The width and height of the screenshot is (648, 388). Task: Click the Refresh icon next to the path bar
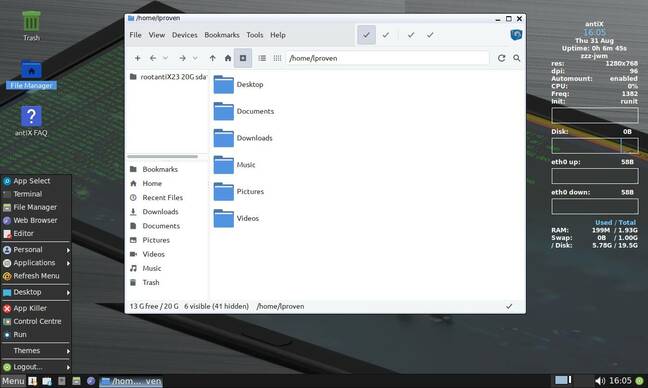click(x=501, y=58)
